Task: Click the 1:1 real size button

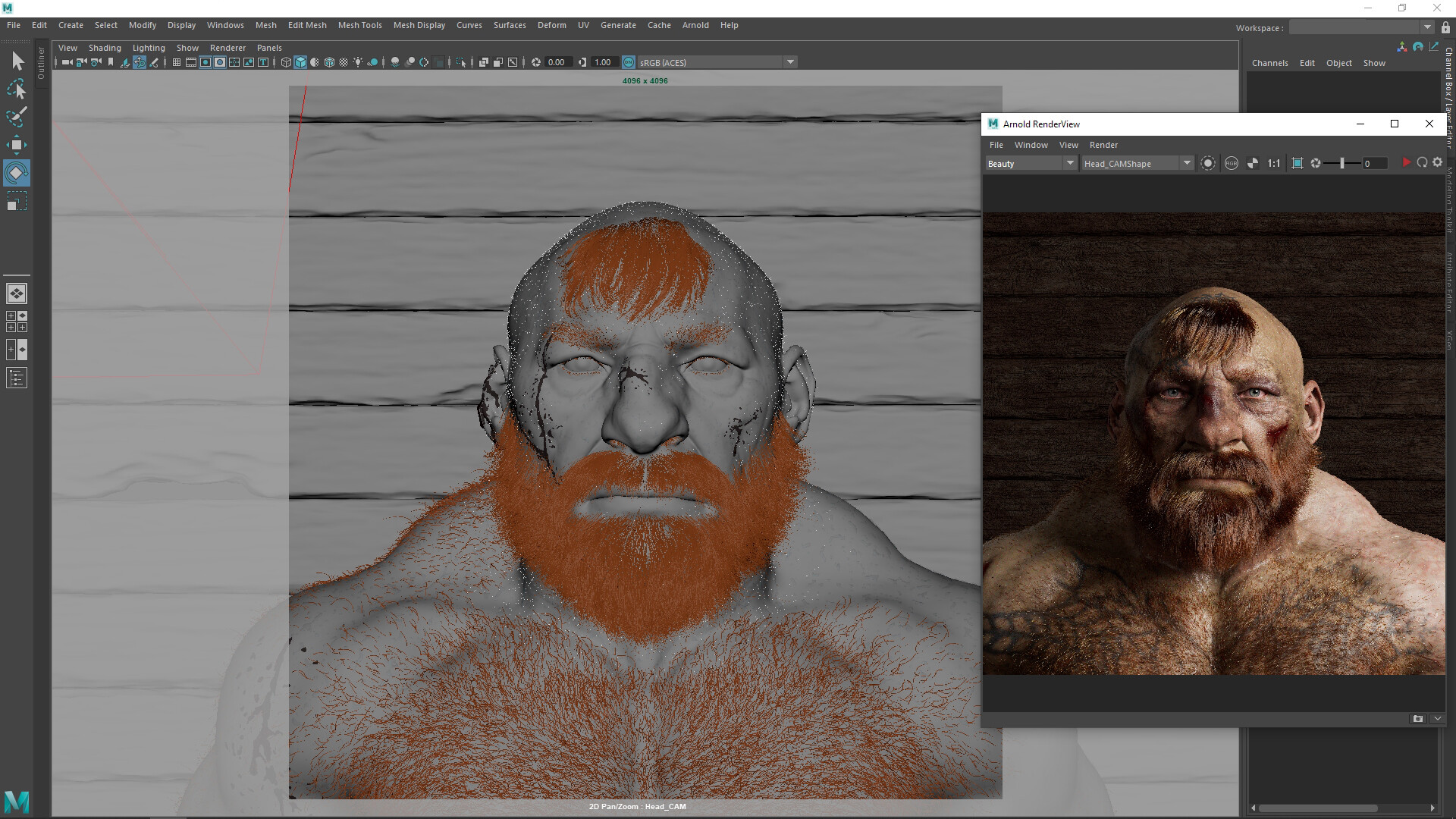Action: (x=1274, y=163)
